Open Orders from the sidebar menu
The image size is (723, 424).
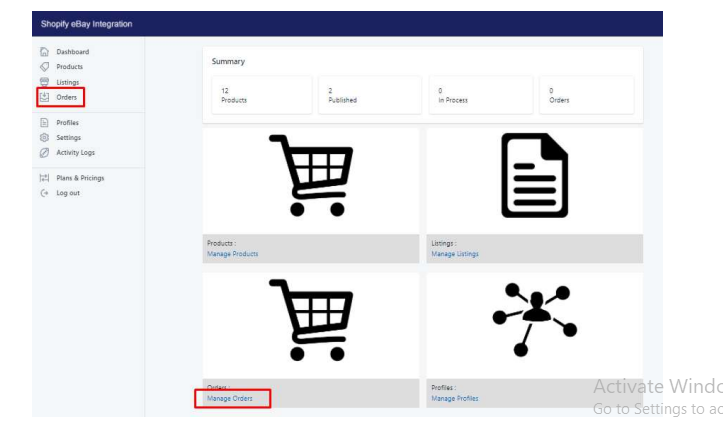coord(66,97)
